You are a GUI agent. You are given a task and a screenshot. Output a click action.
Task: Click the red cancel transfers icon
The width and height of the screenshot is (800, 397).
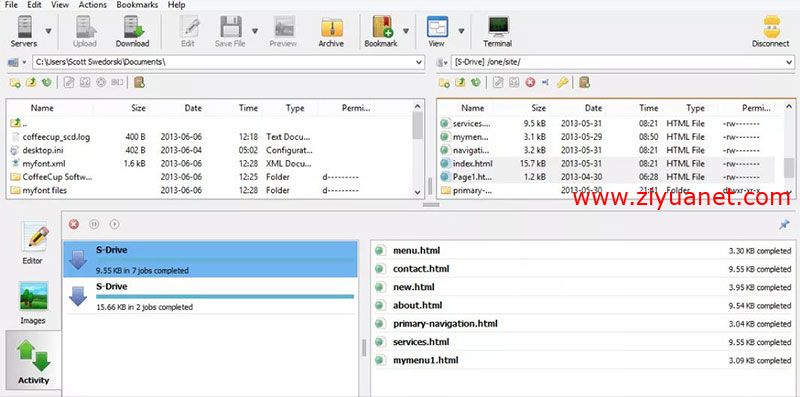(x=74, y=224)
